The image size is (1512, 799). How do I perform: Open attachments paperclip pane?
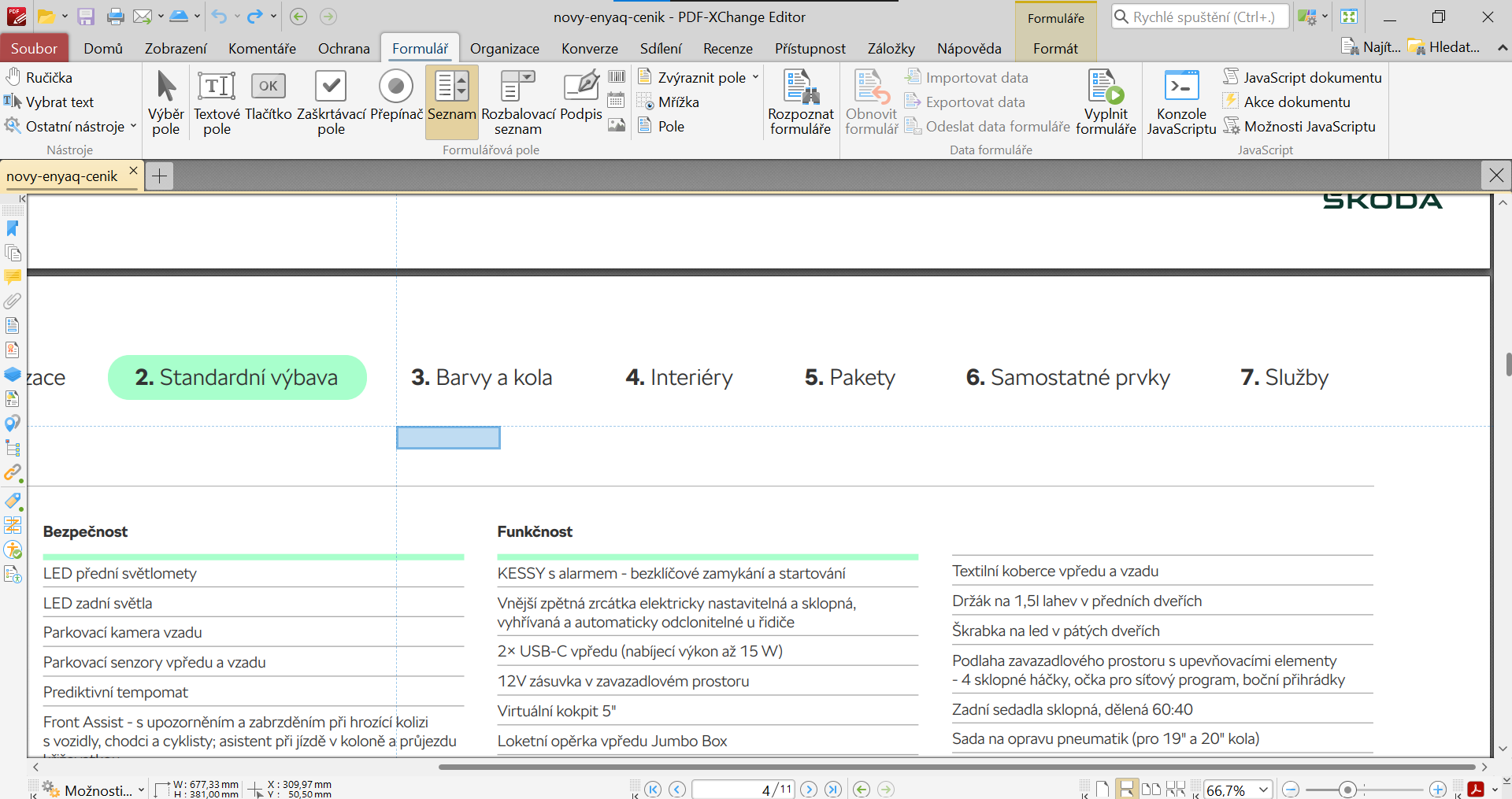pyautogui.click(x=13, y=301)
